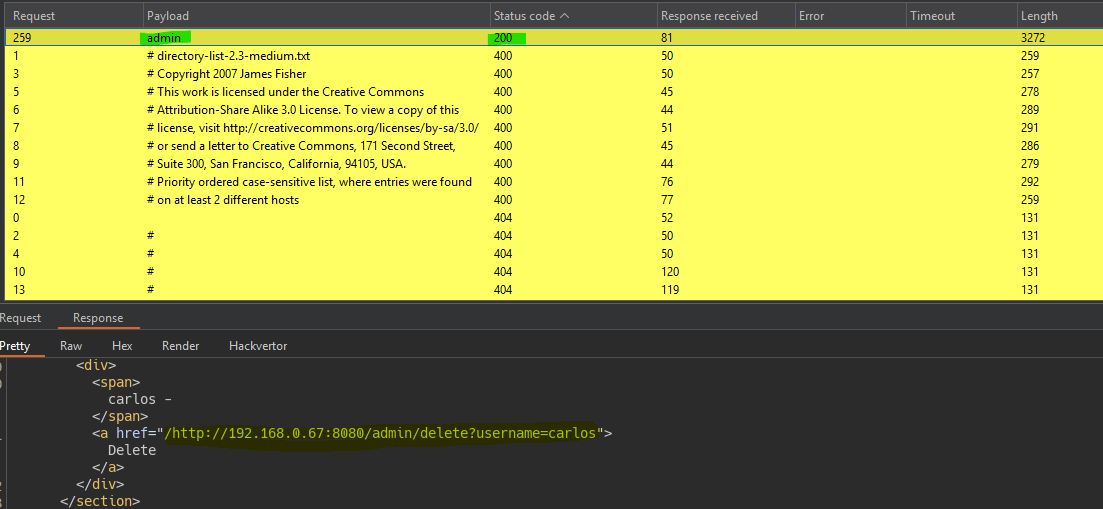Switch to the Request tab
This screenshot has width=1103, height=509.
tap(20, 318)
